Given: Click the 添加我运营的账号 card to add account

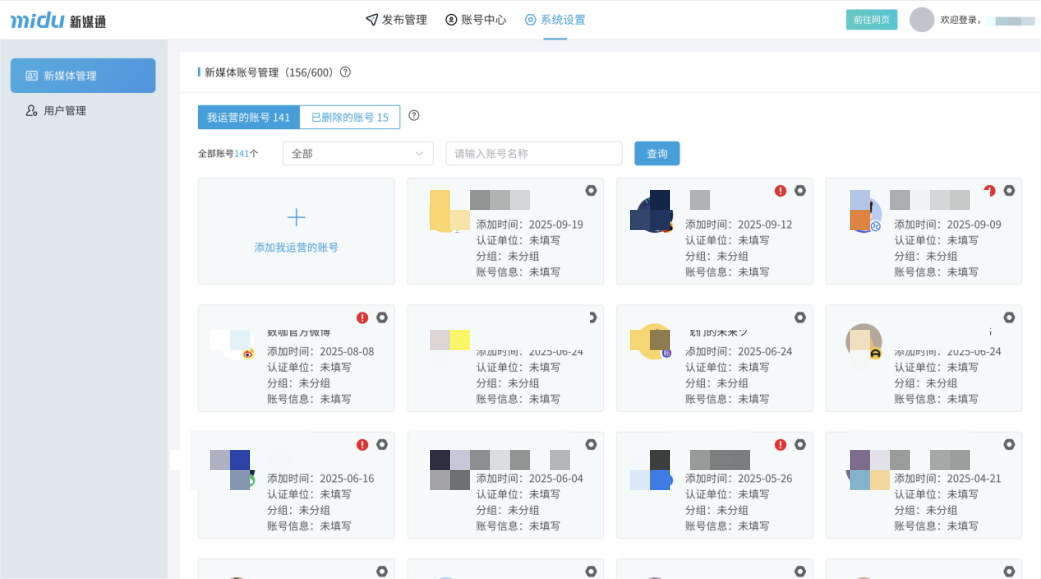Looking at the screenshot, I should click(296, 231).
